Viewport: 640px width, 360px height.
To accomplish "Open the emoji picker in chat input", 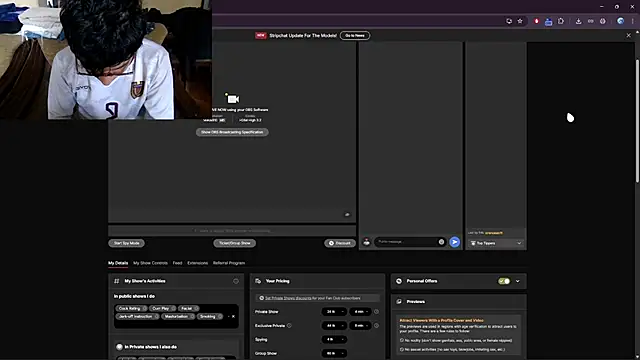I will pos(441,242).
